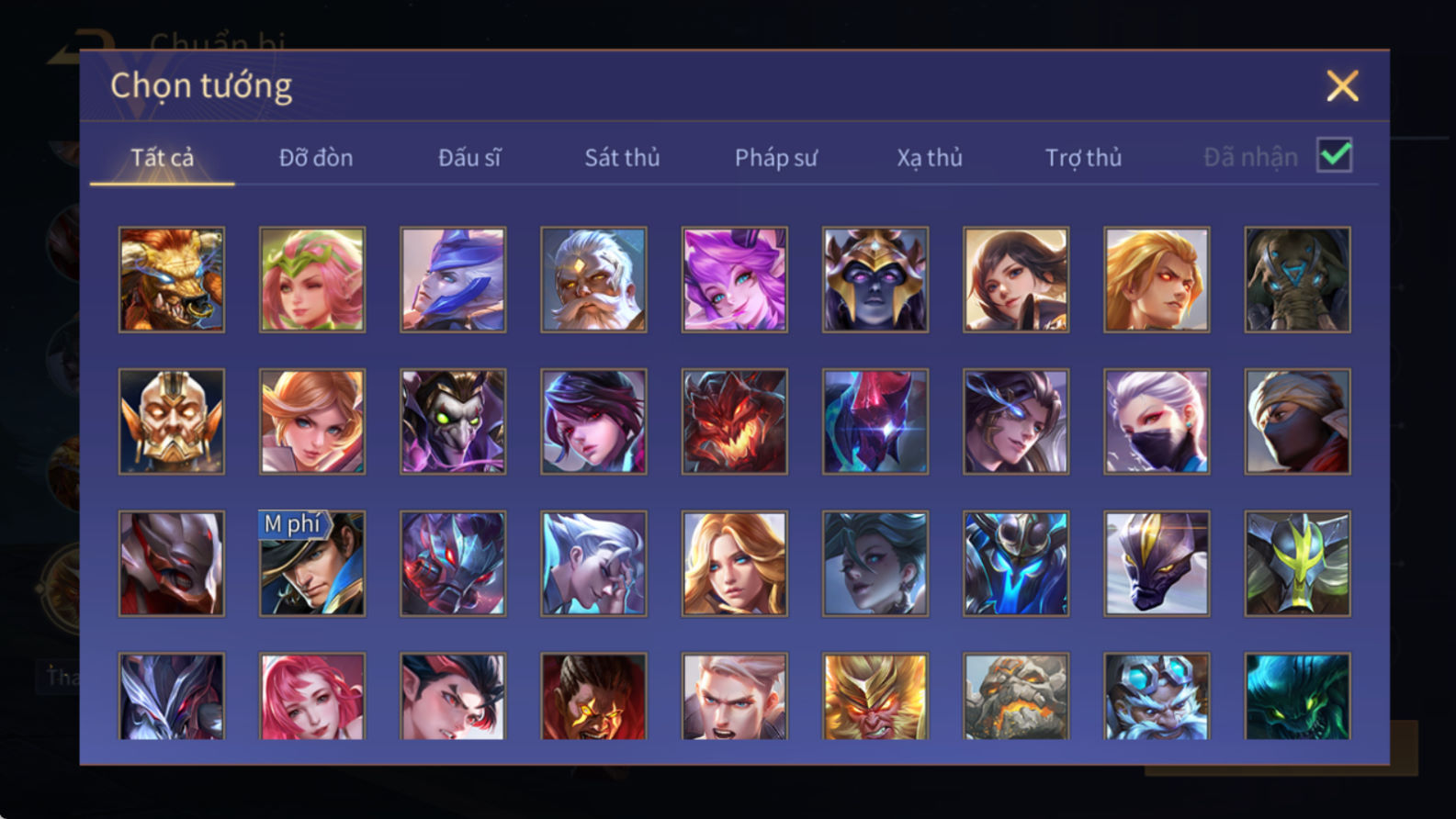
Task: Switch to the Đỡ đòn tab
Action: click(316, 158)
